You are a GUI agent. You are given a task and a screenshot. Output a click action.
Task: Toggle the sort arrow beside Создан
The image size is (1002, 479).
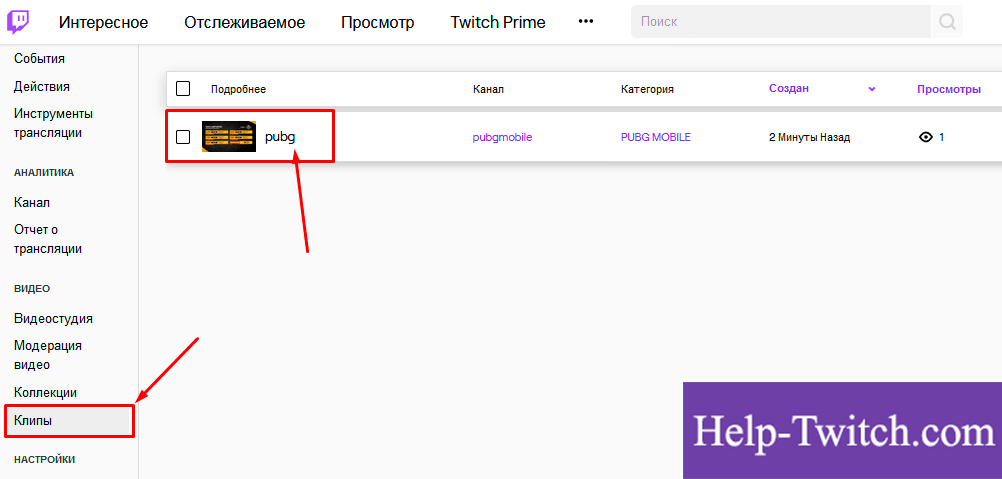(872, 89)
